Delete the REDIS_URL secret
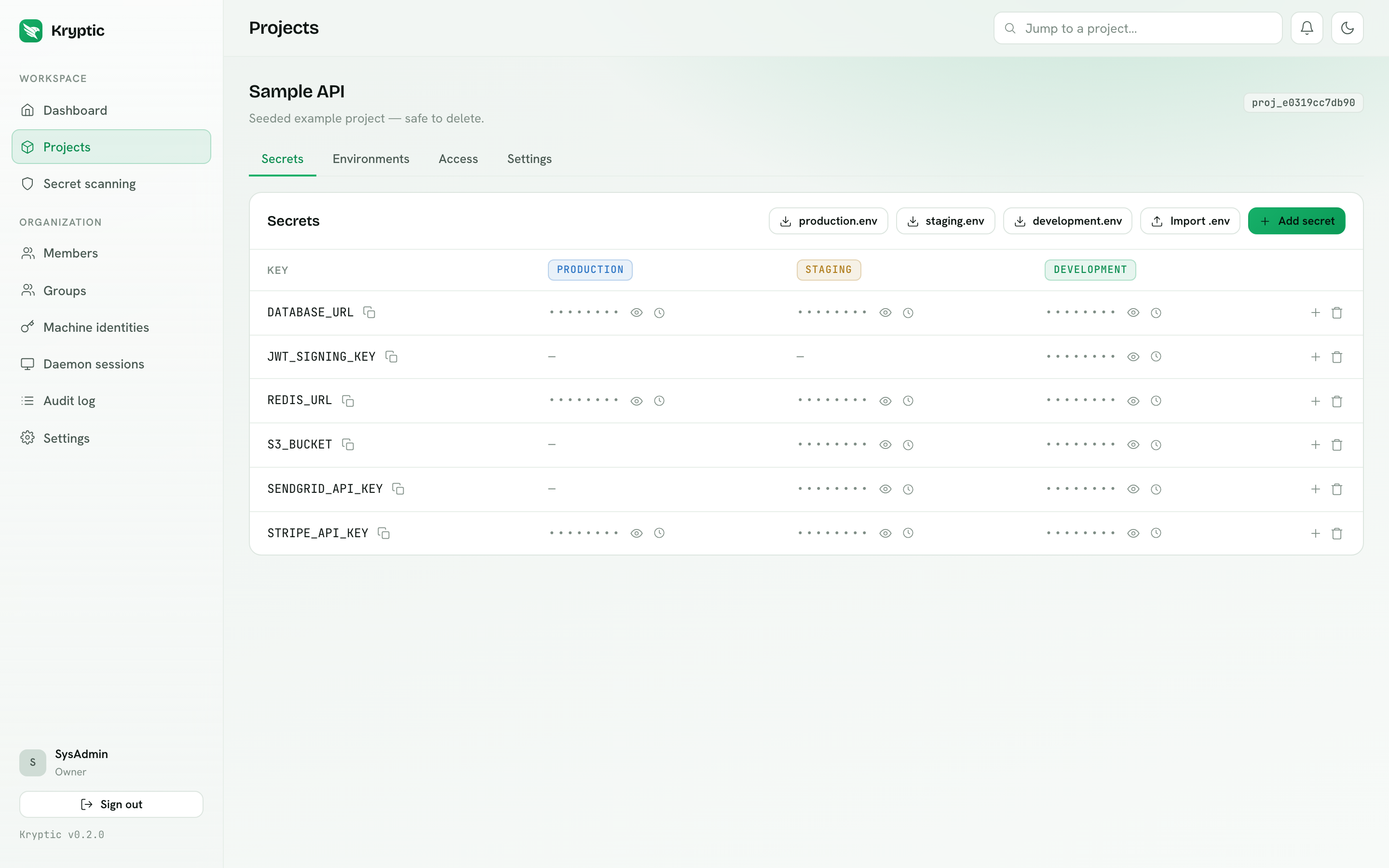The width and height of the screenshot is (1389, 868). (1337, 401)
